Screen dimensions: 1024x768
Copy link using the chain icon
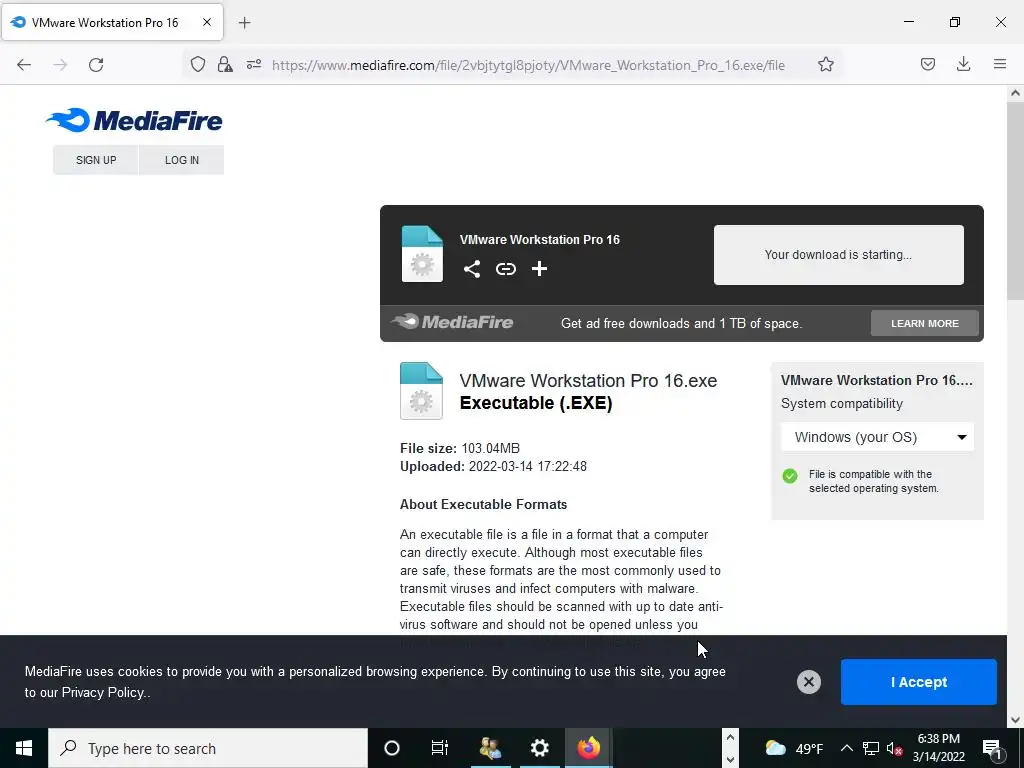505,268
